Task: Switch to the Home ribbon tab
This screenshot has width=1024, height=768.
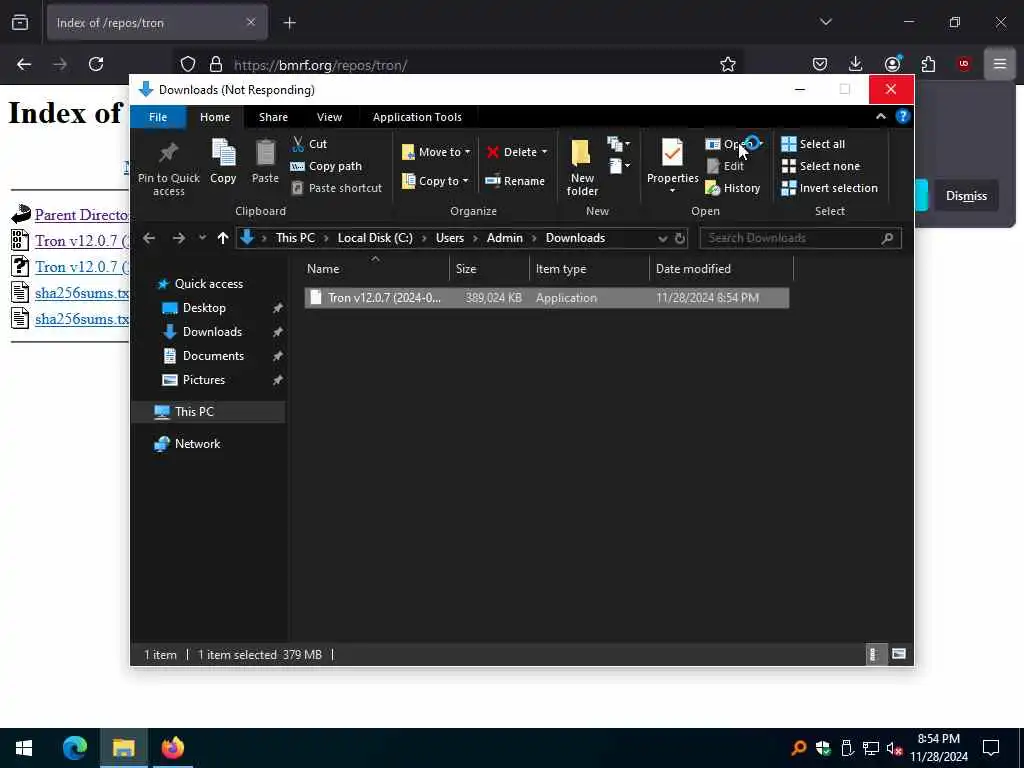Action: [x=215, y=117]
